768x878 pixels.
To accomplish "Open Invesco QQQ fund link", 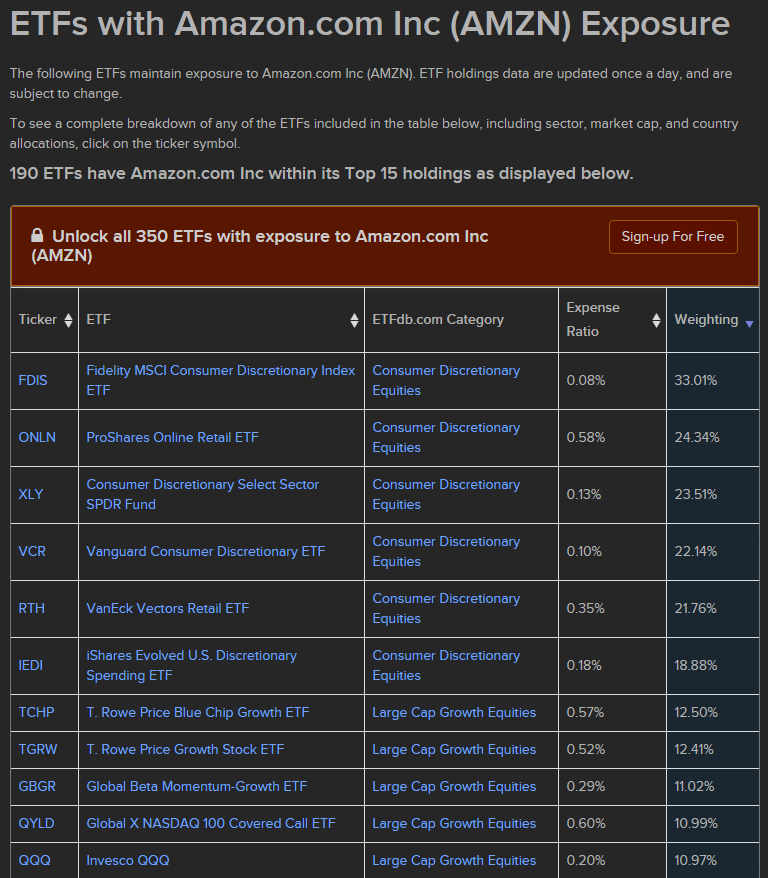I will [128, 861].
